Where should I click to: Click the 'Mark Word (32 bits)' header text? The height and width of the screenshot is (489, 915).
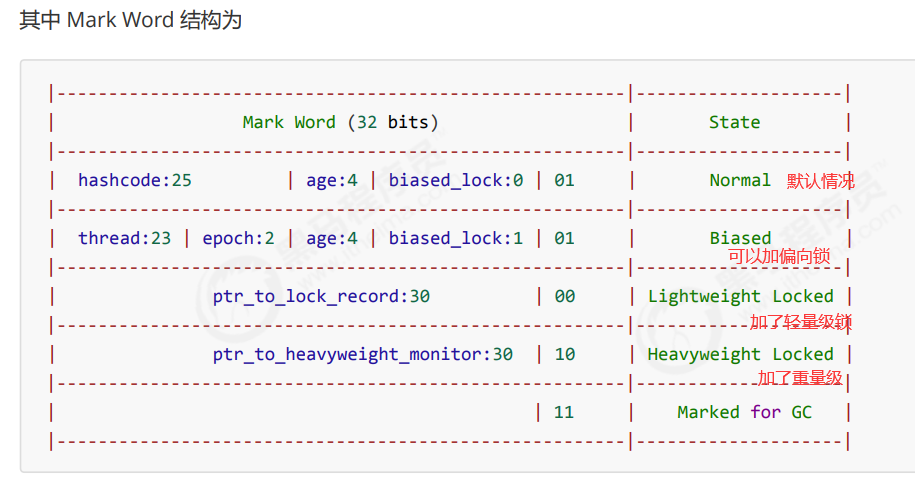[340, 123]
